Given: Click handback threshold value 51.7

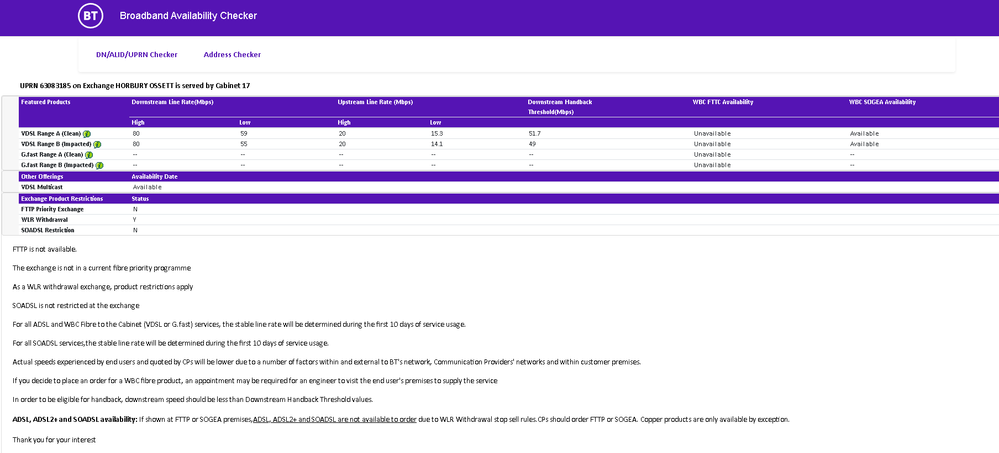Looking at the screenshot, I should click(535, 134).
